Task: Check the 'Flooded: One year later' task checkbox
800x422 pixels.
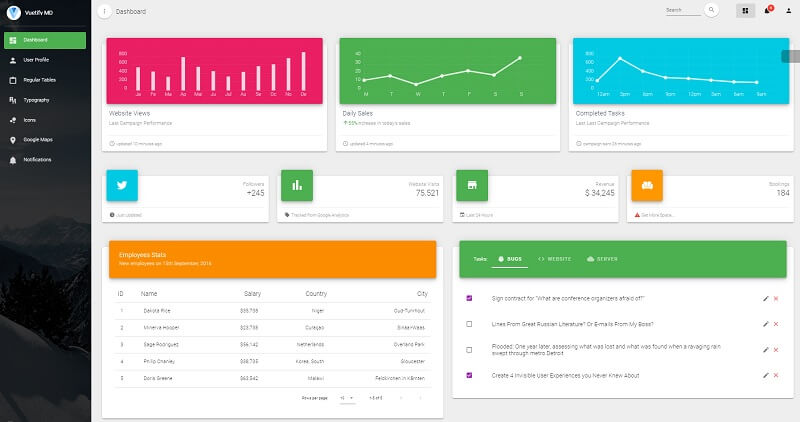Action: [470, 349]
